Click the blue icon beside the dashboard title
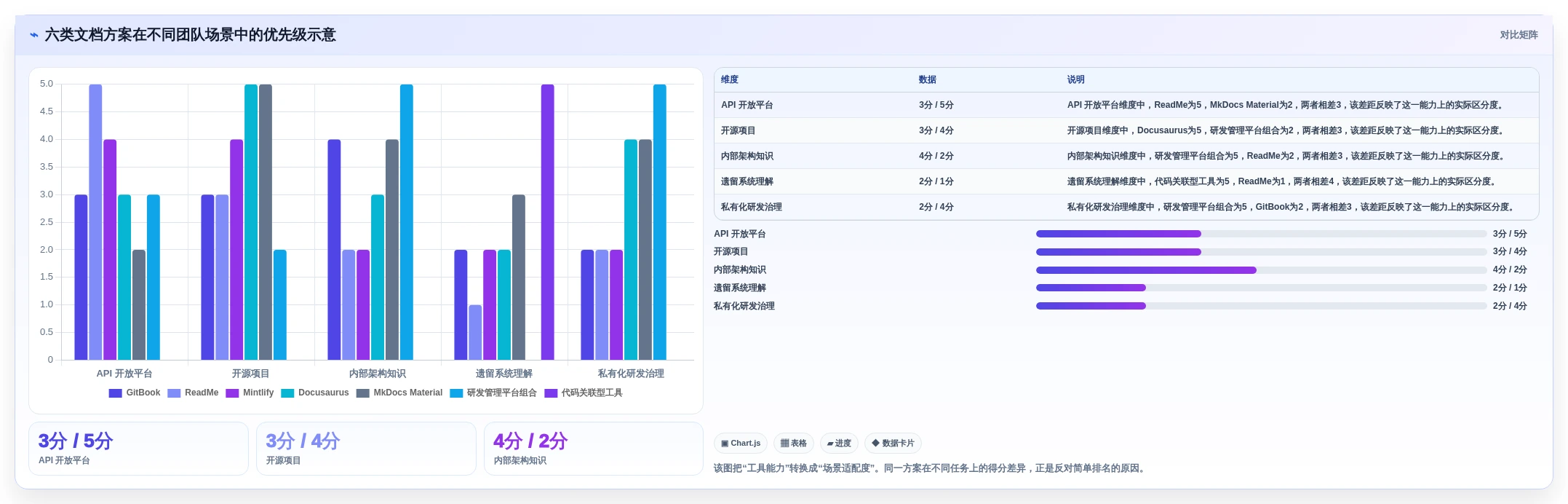Image resolution: width=1568 pixels, height=504 pixels. click(33, 35)
